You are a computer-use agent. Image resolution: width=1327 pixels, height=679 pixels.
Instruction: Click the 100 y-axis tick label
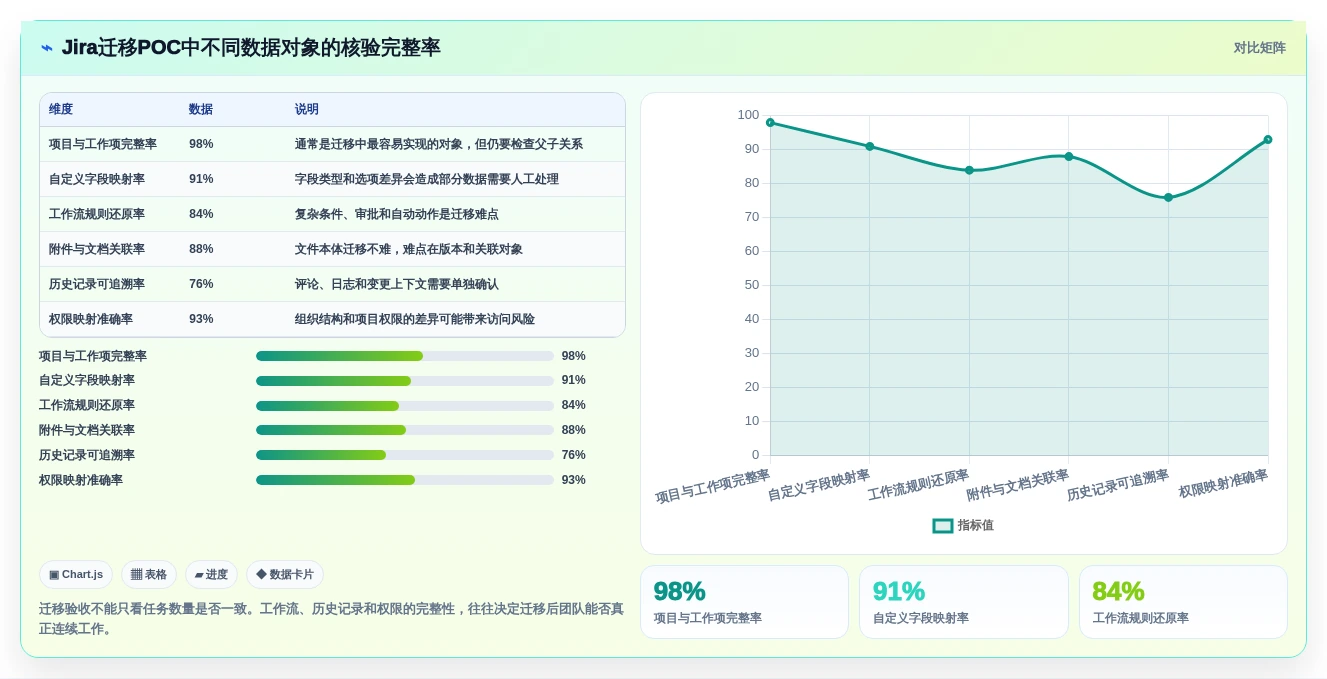[x=748, y=115]
